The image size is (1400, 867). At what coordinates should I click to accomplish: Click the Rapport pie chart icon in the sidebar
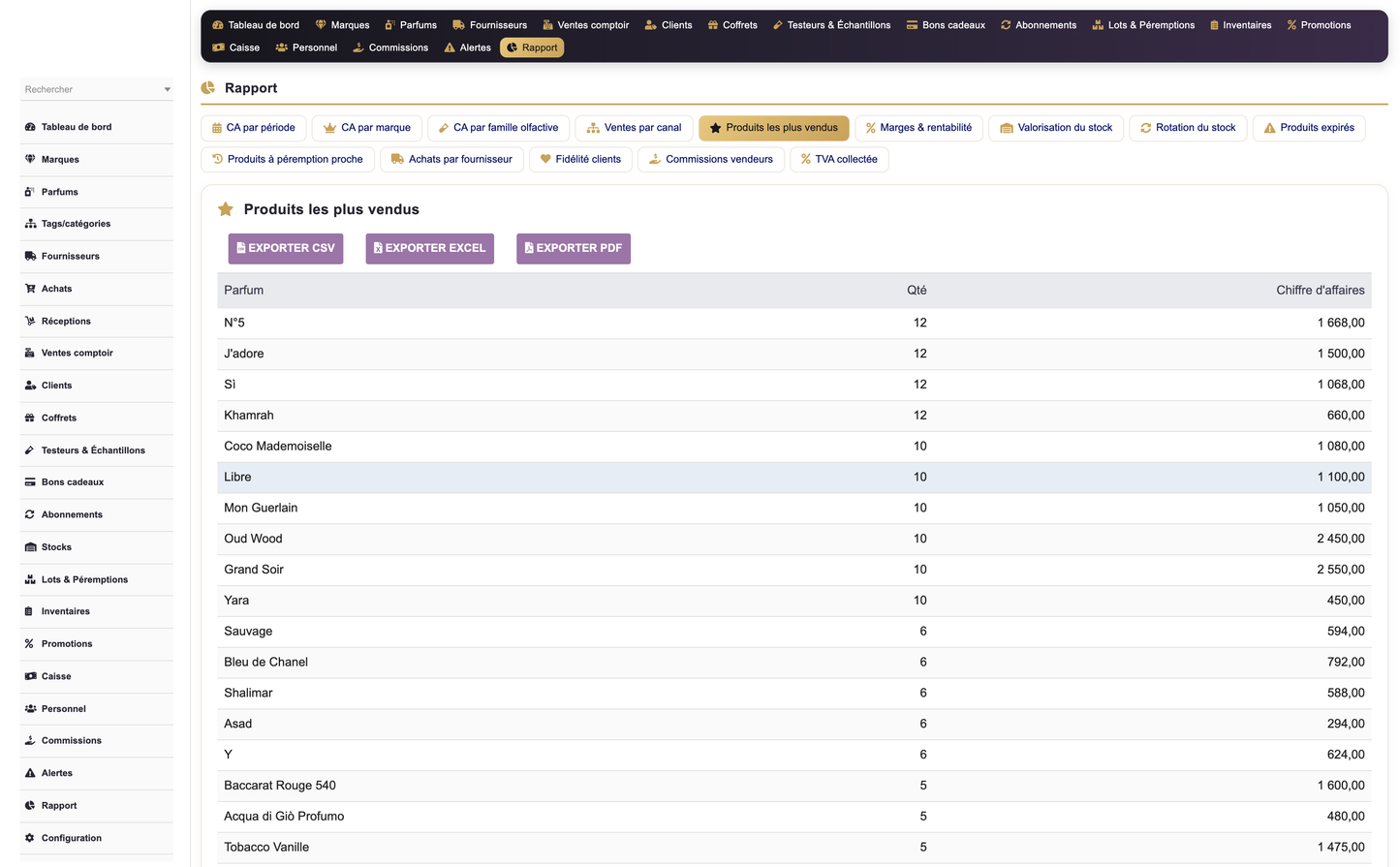pyautogui.click(x=30, y=806)
